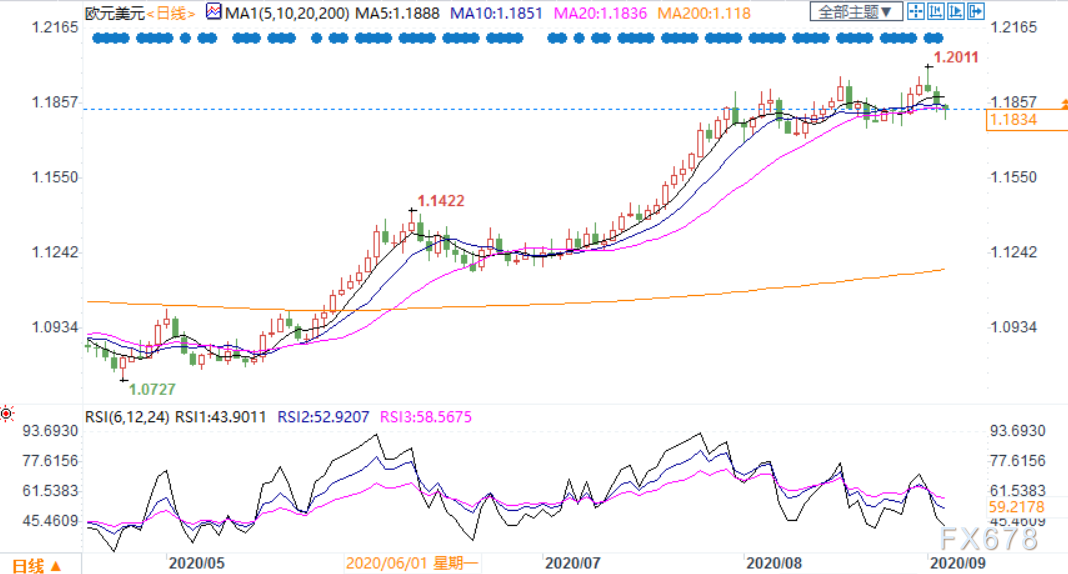This screenshot has height=574, width=1068.
Task: Click the 欧元美元 symbol name
Action: (114, 13)
